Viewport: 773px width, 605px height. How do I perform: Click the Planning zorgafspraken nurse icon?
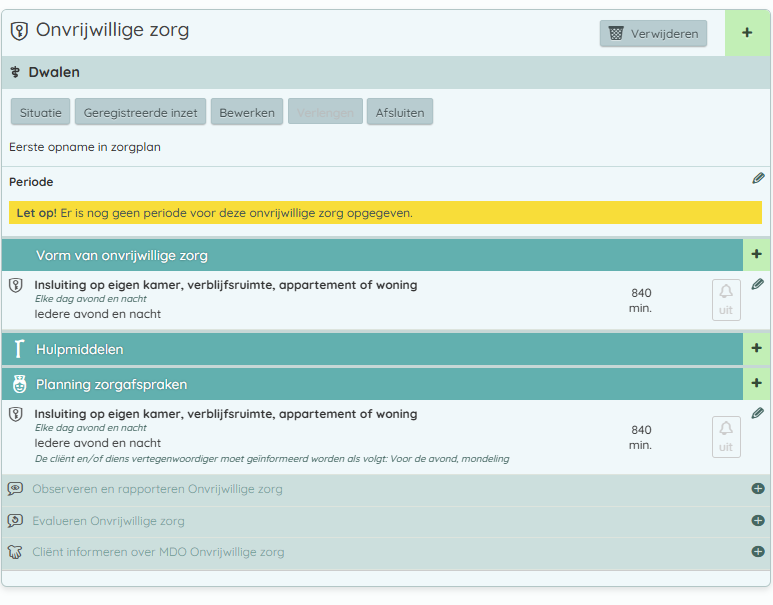pos(19,384)
